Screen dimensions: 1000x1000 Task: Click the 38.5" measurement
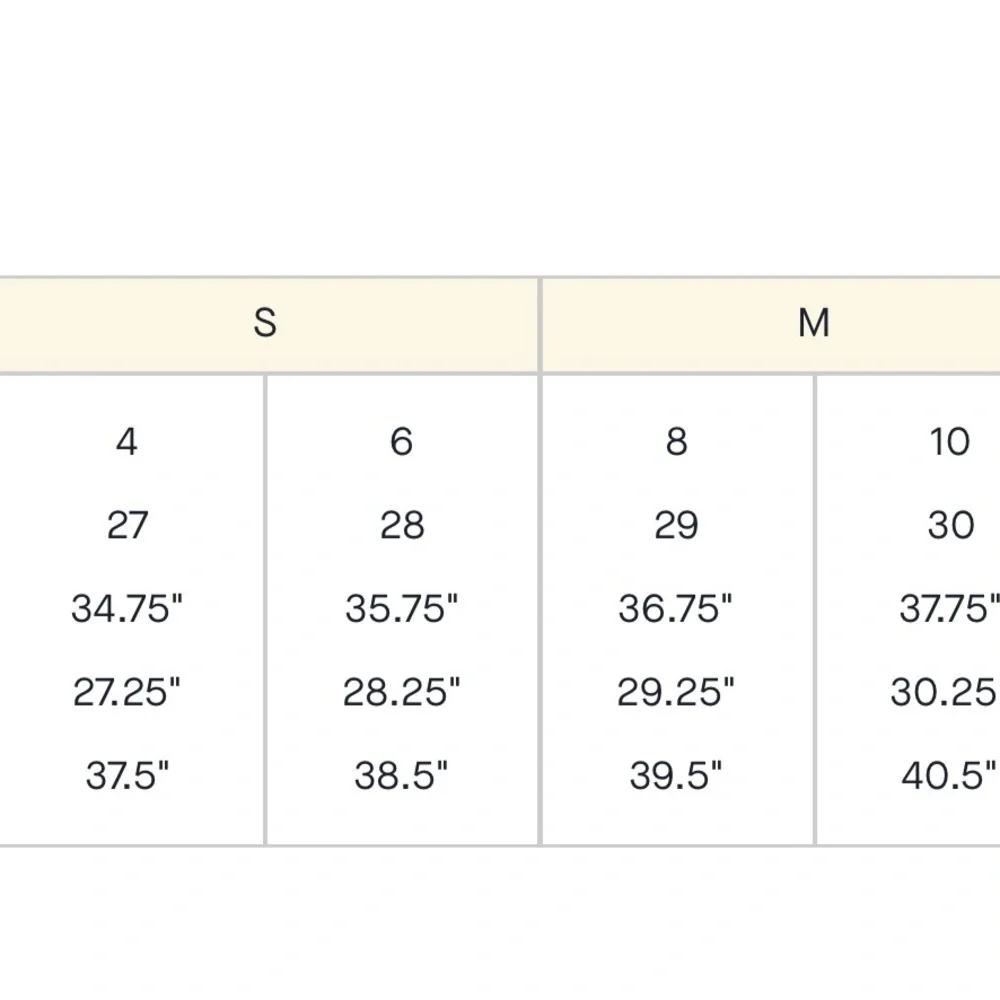401,776
